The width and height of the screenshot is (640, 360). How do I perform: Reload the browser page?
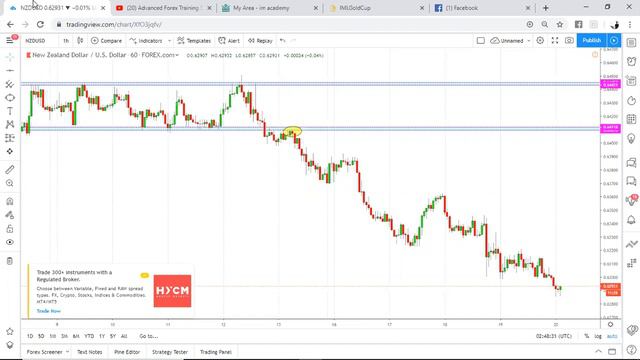(40, 24)
